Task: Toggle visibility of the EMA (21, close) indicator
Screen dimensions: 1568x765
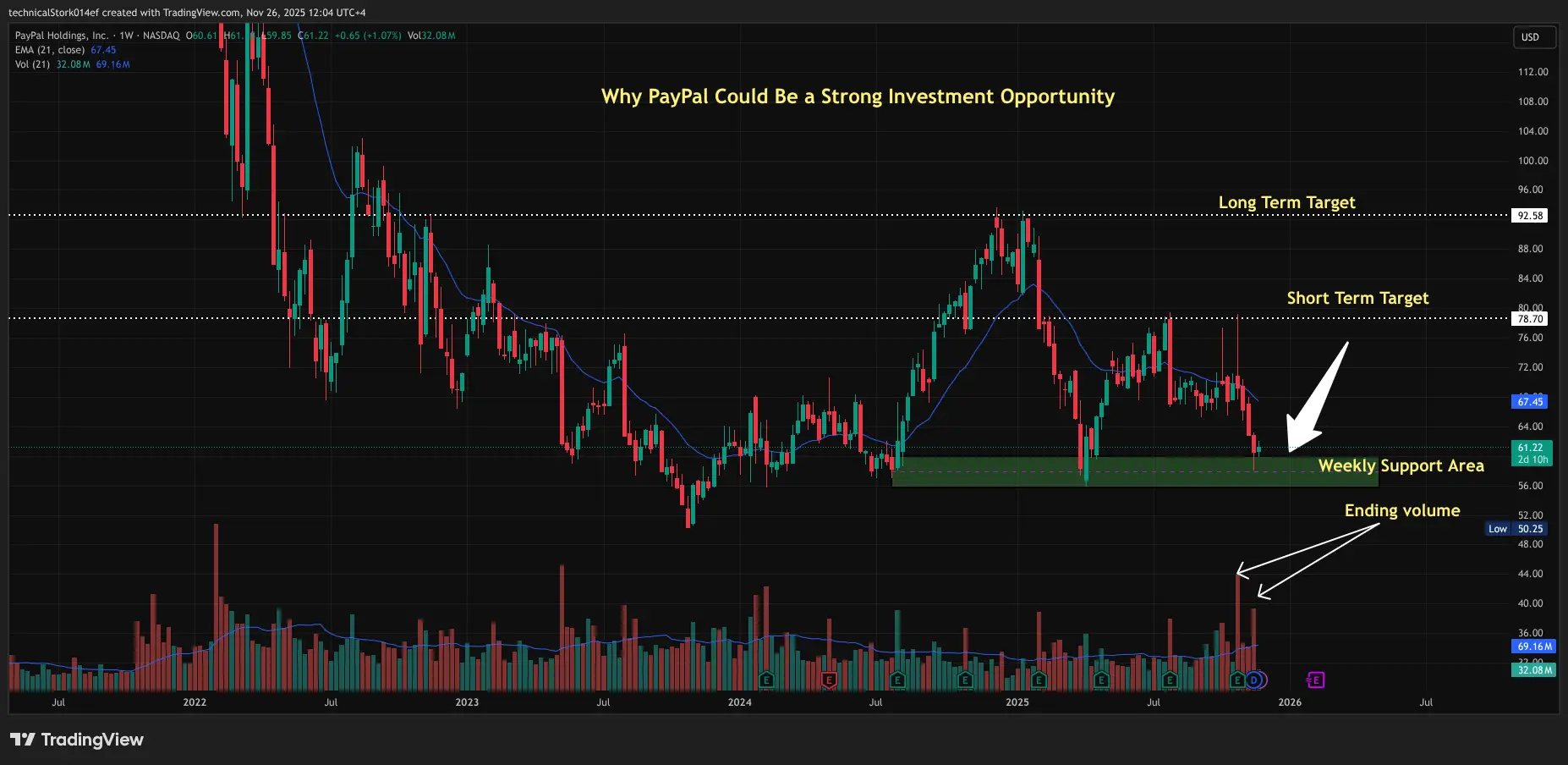Action: point(51,50)
